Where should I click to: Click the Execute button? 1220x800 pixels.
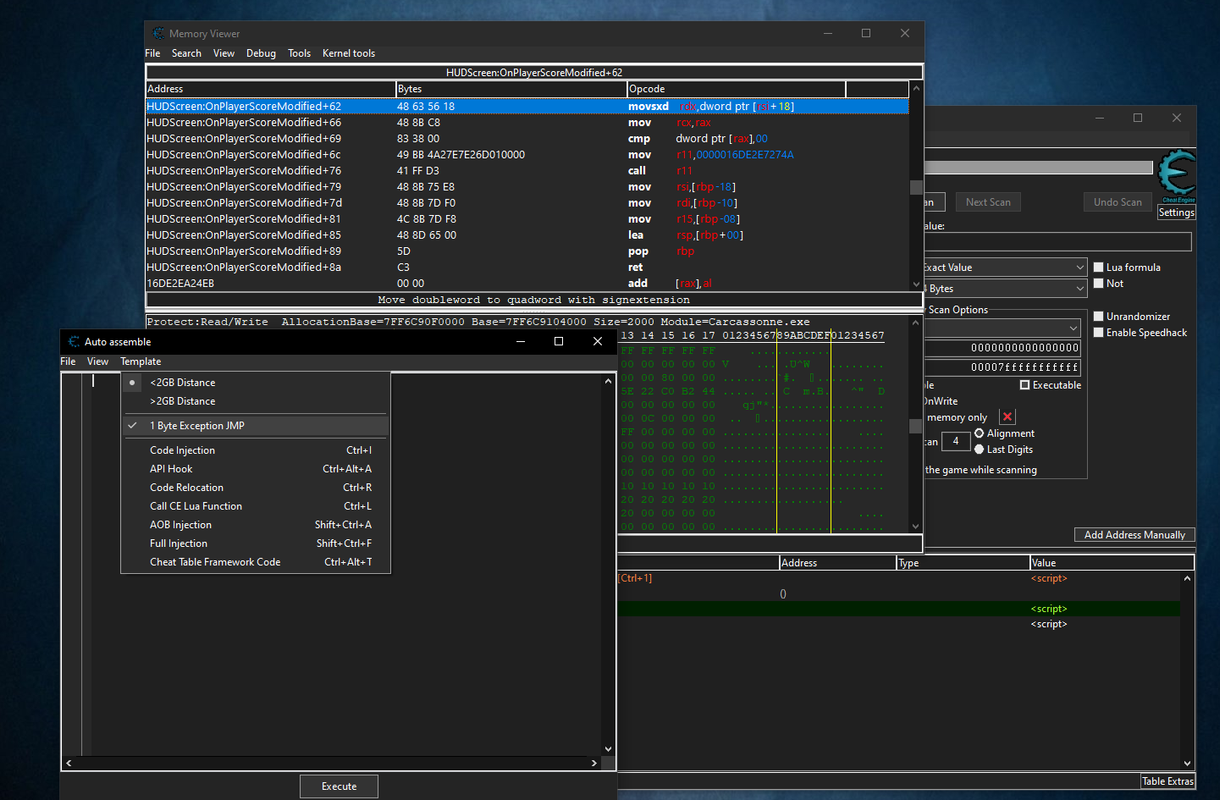pyautogui.click(x=339, y=786)
